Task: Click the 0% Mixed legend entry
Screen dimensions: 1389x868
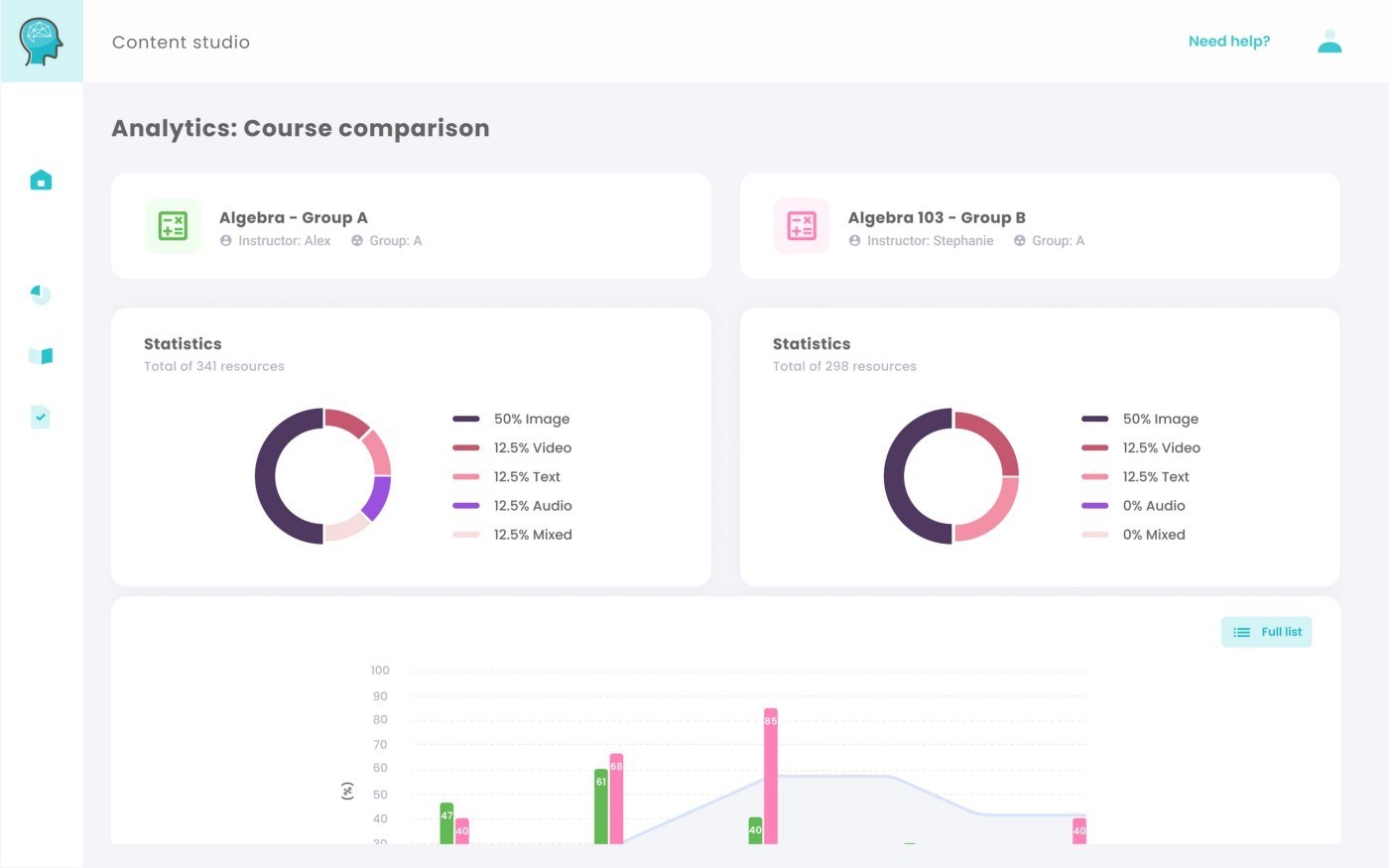Action: 1133,534
